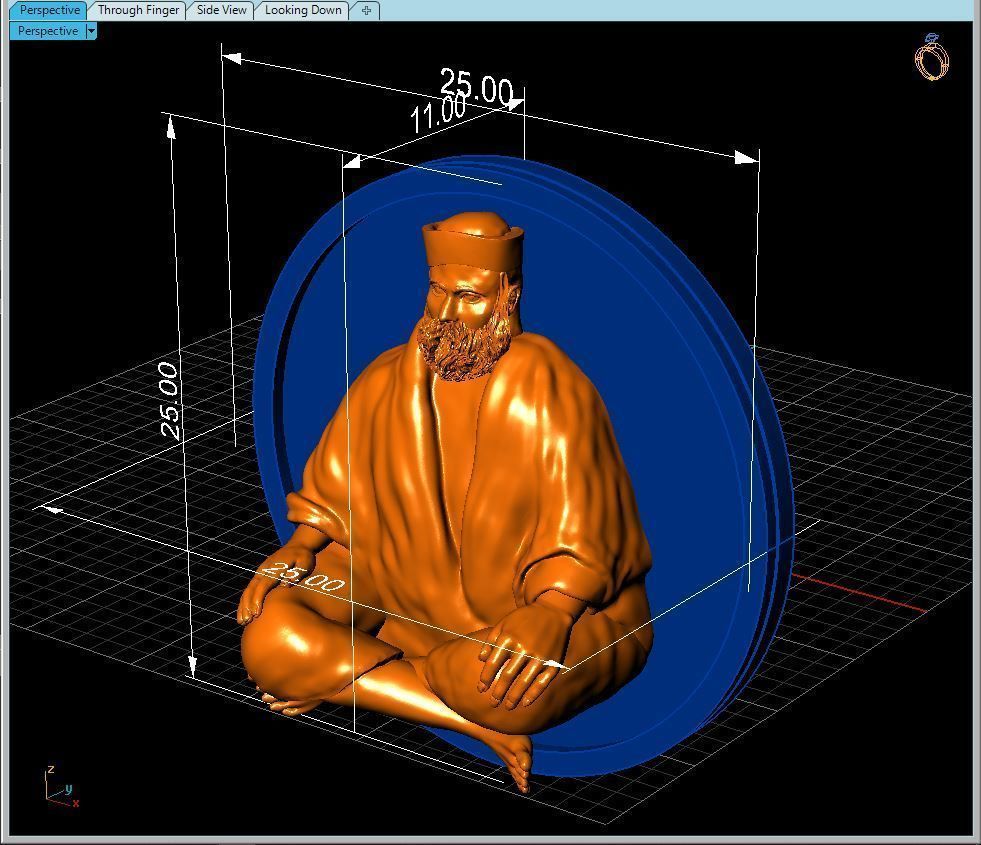Open the Perspective viewport title dropdown arrow
This screenshot has height=845, width=981.
(91, 31)
